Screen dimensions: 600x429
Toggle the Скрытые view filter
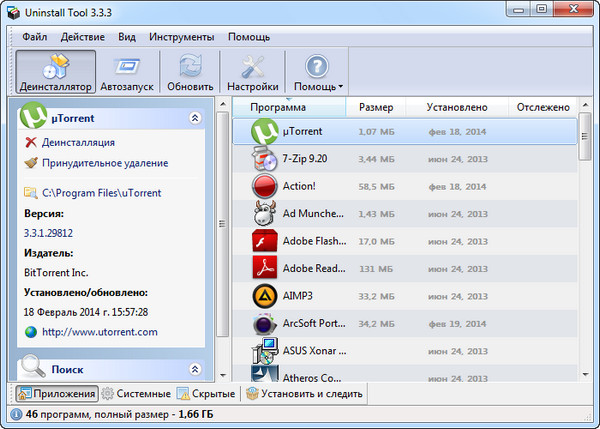208,394
